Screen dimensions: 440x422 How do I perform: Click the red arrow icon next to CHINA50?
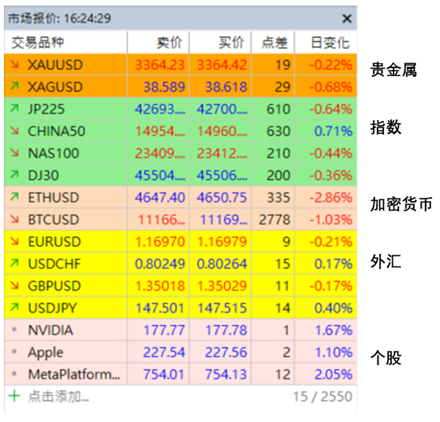tap(14, 130)
